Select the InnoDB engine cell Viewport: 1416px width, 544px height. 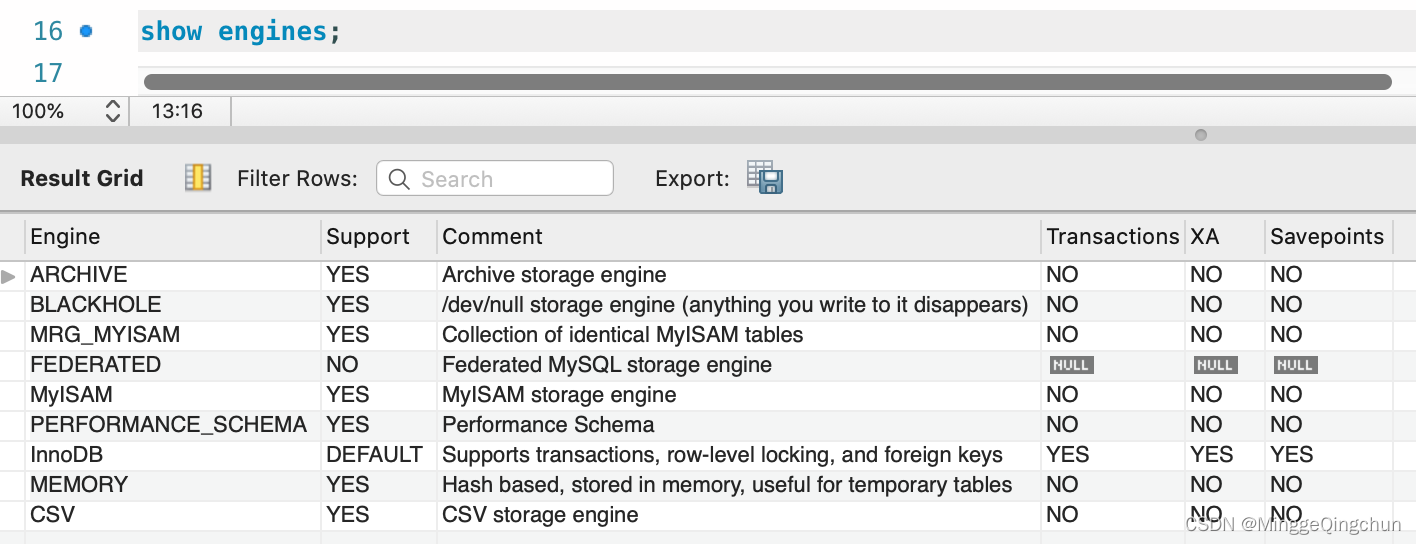67,455
